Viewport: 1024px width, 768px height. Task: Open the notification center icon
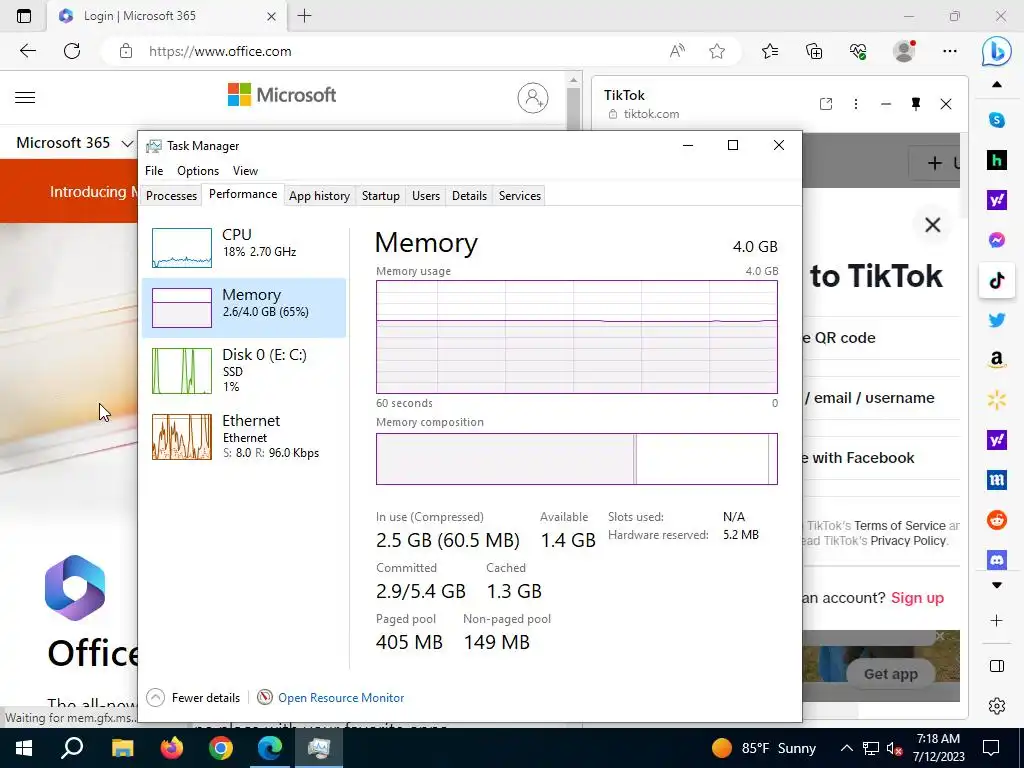click(991, 748)
